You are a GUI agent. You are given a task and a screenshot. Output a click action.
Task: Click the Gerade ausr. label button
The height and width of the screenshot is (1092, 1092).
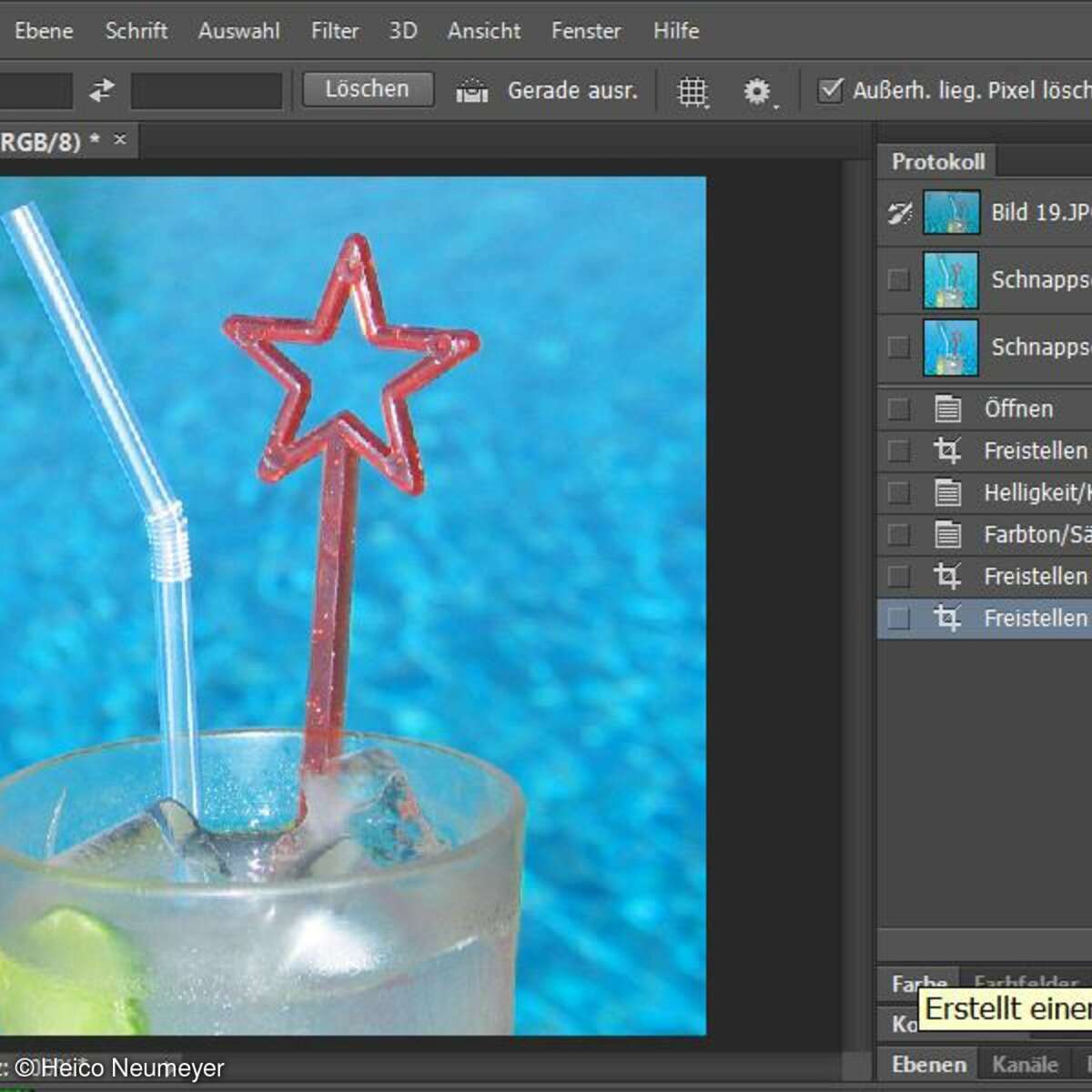tap(571, 91)
